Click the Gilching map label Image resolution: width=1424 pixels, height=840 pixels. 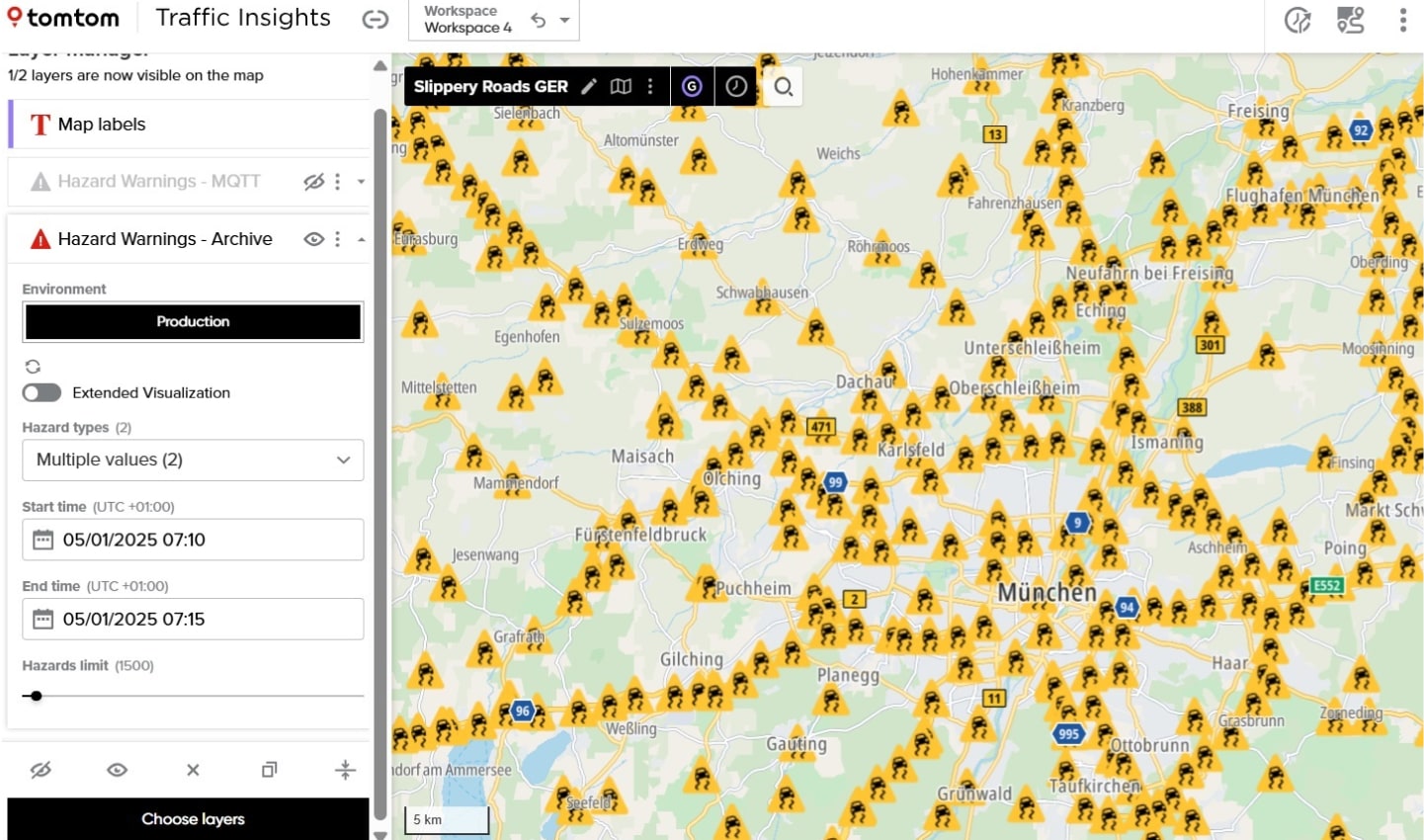692,660
